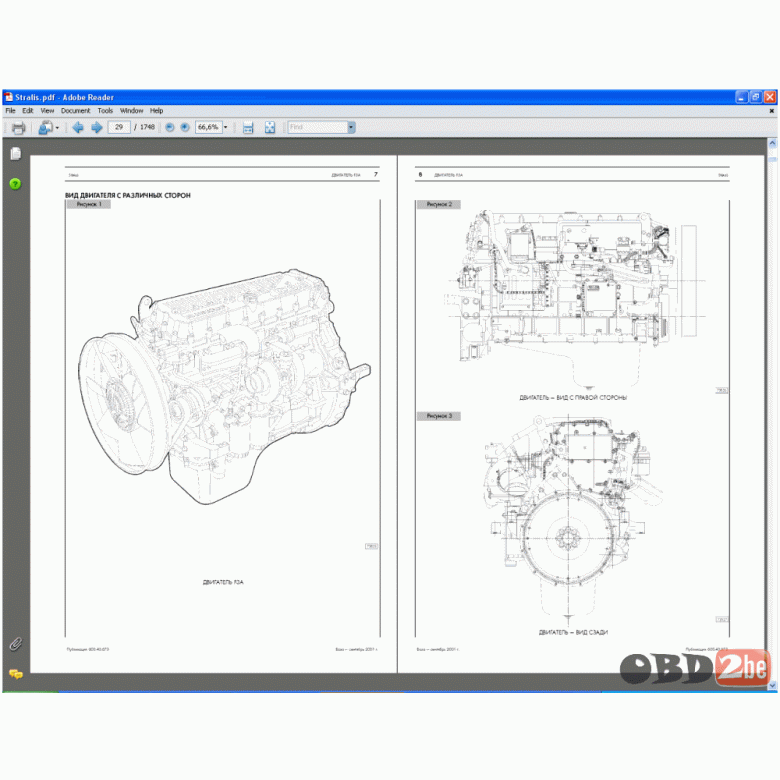Open the Attachments paperclip panel
The width and height of the screenshot is (780, 780).
click(x=15, y=644)
